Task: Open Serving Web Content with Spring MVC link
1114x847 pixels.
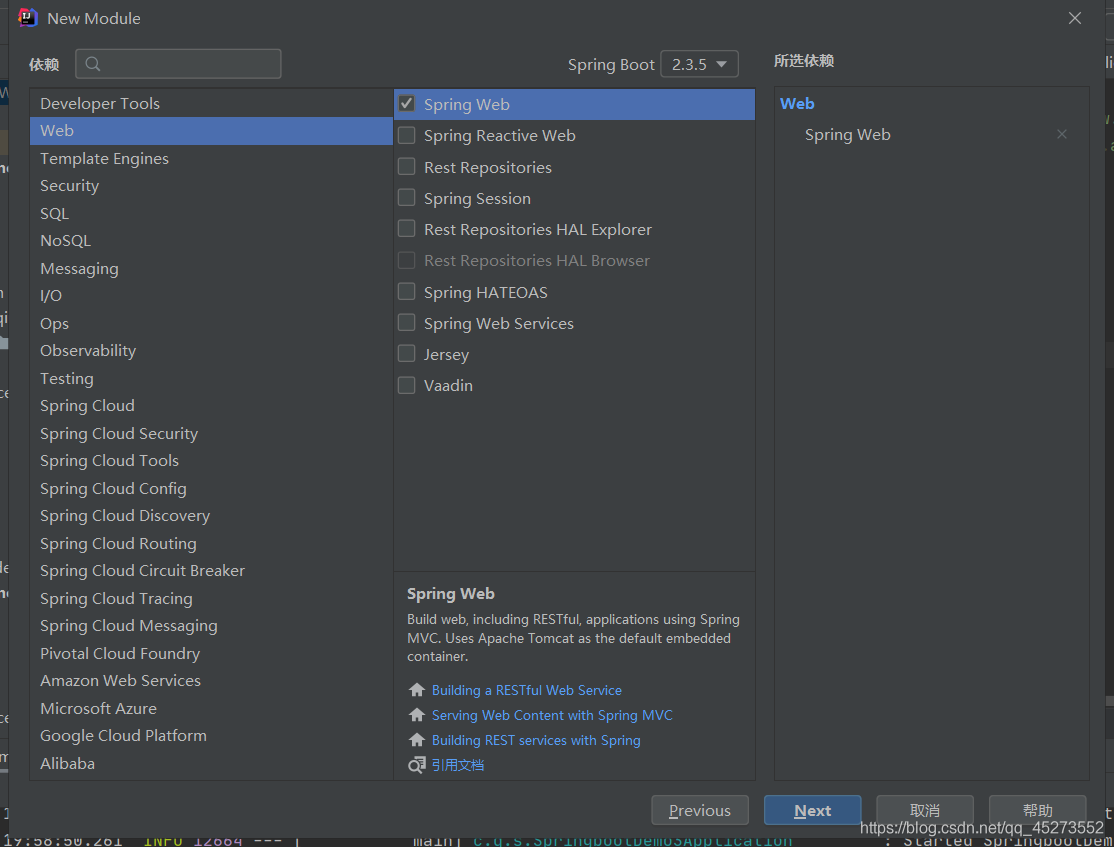Action: pyautogui.click(x=552, y=715)
